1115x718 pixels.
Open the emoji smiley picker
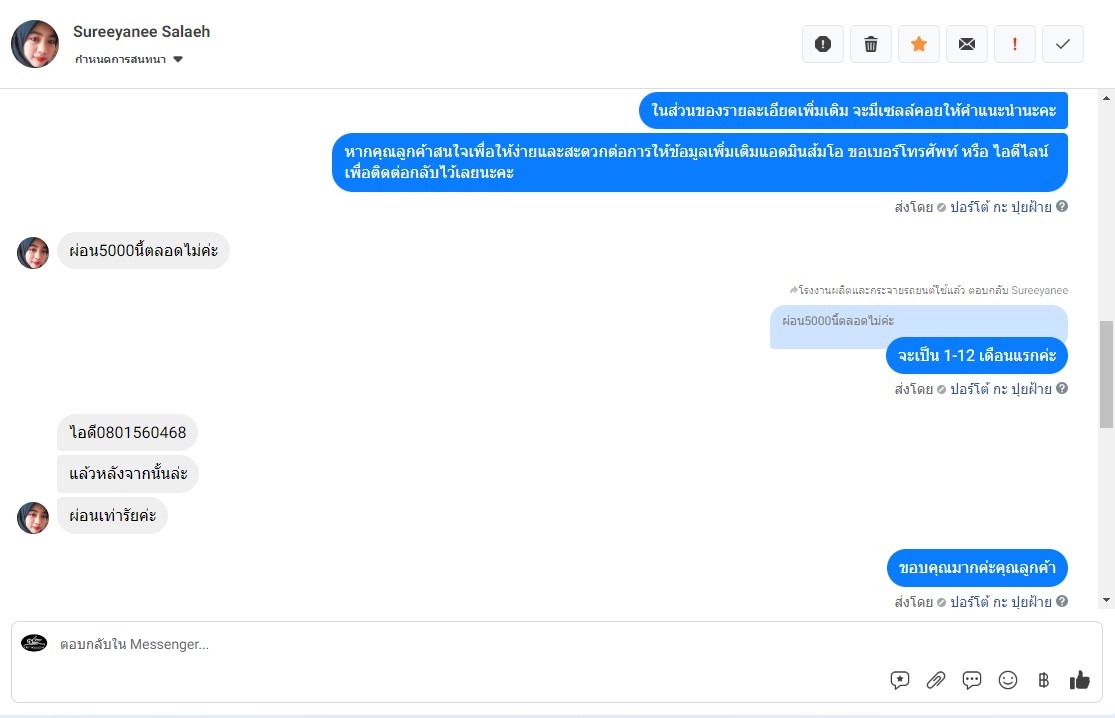tap(1008, 680)
